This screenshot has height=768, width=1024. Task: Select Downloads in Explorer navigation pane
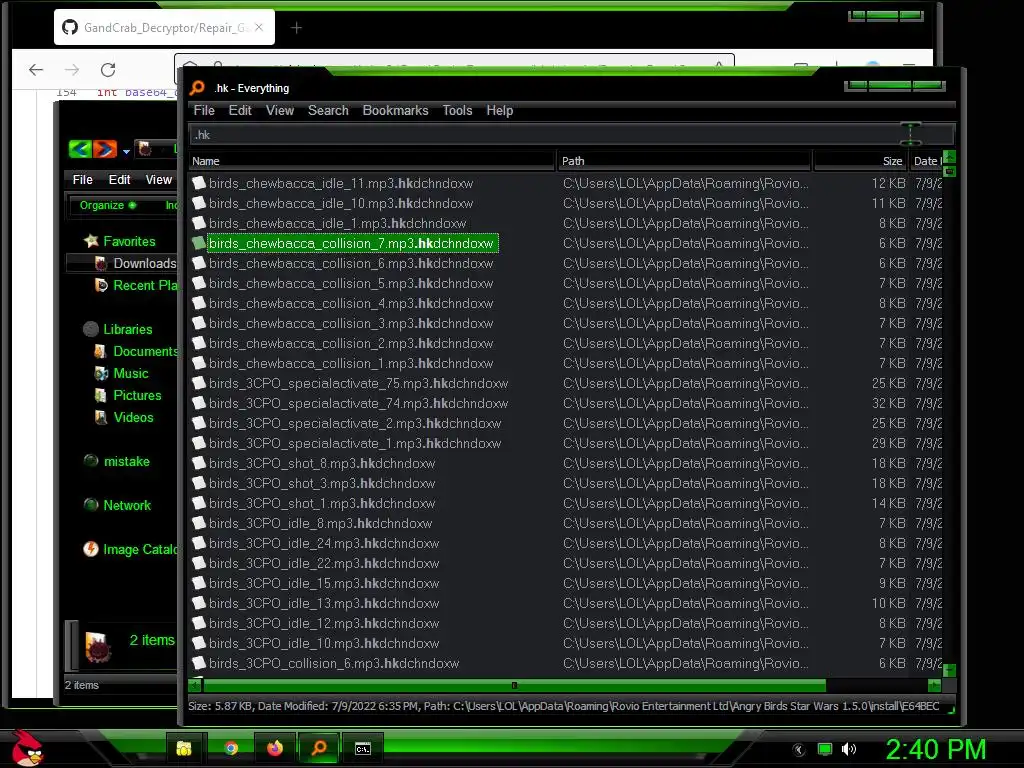pos(144,263)
